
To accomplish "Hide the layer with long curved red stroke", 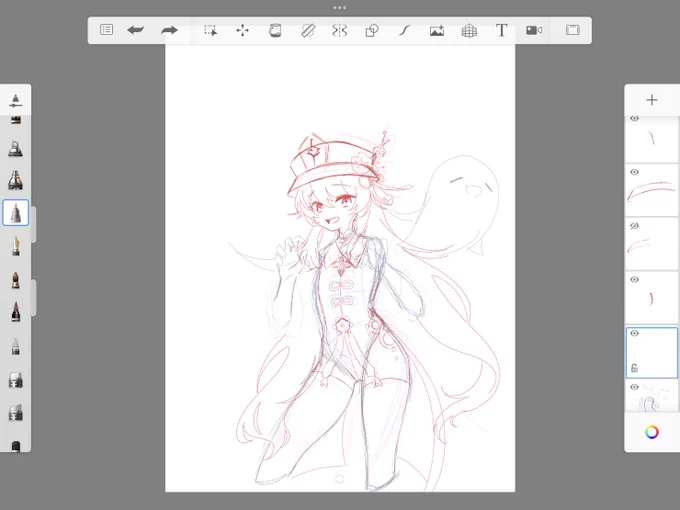I will point(634,172).
